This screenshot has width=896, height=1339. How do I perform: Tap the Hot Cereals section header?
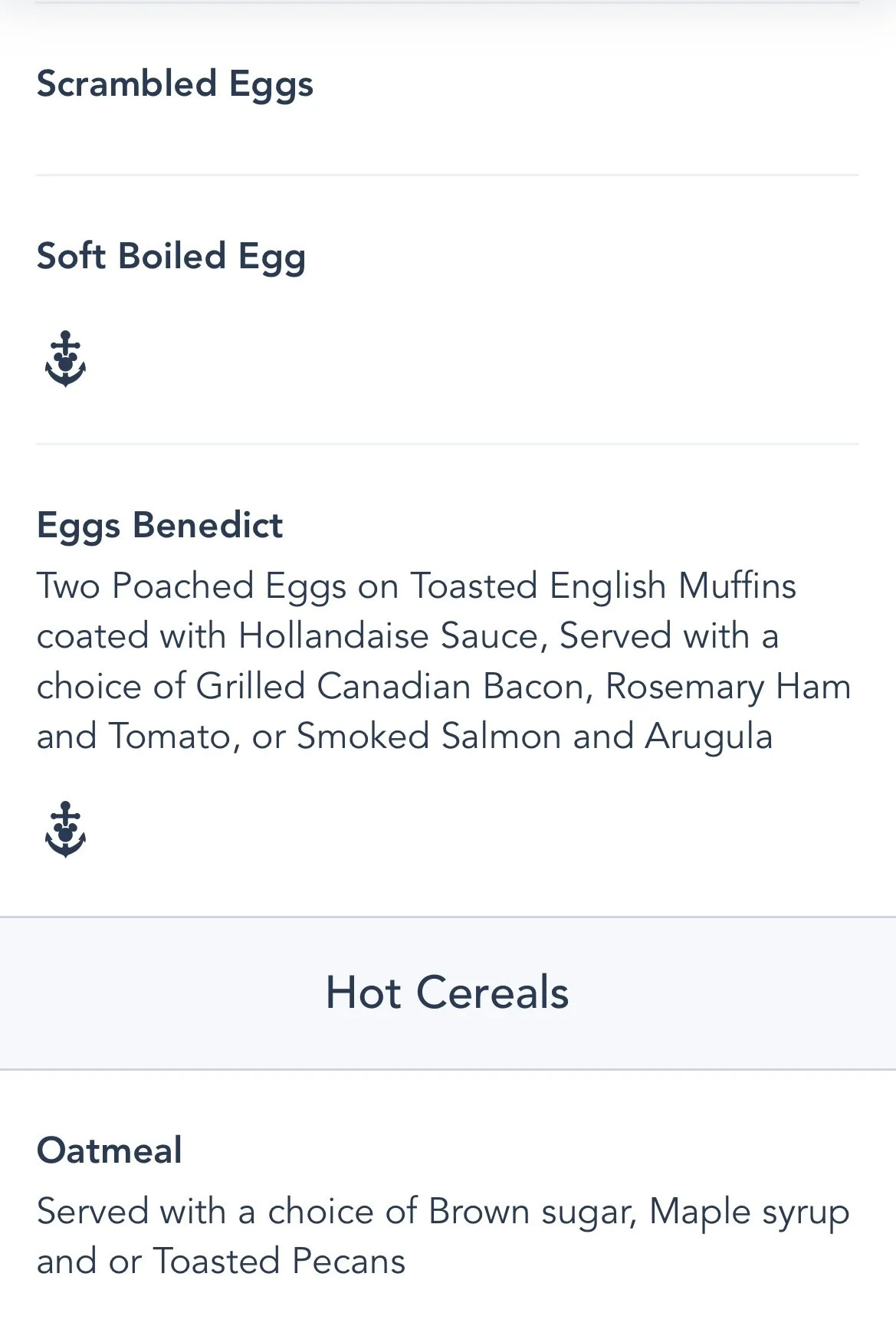[x=448, y=993]
